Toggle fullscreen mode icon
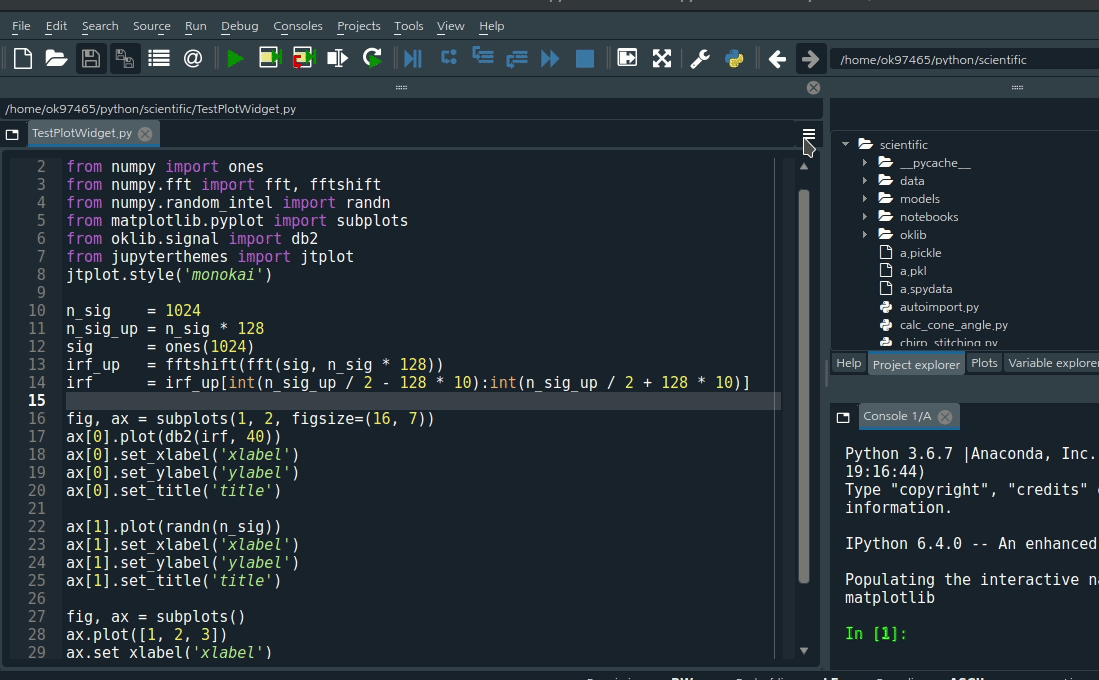The image size is (1099, 680). (x=662, y=58)
